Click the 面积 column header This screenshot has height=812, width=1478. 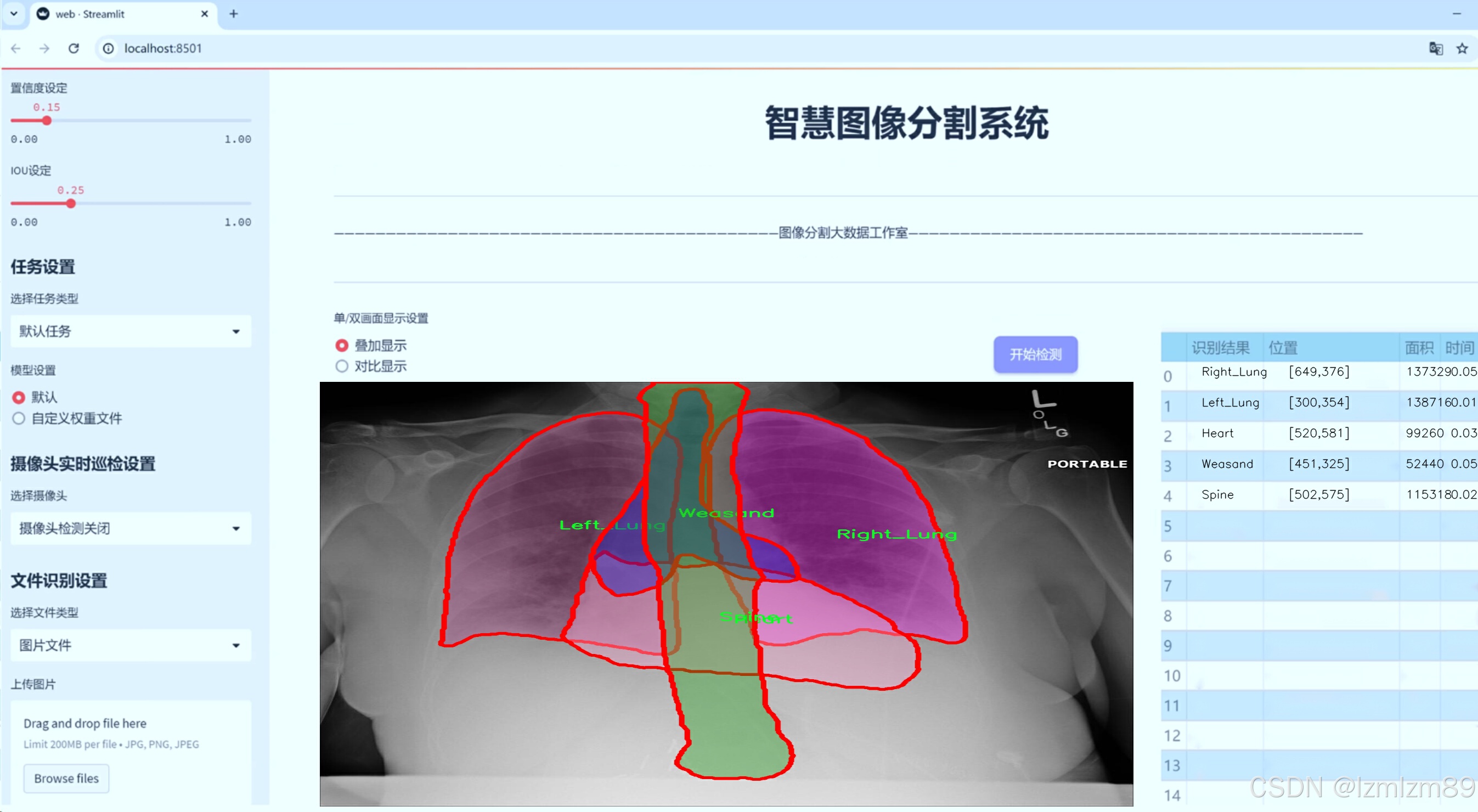tap(1419, 347)
